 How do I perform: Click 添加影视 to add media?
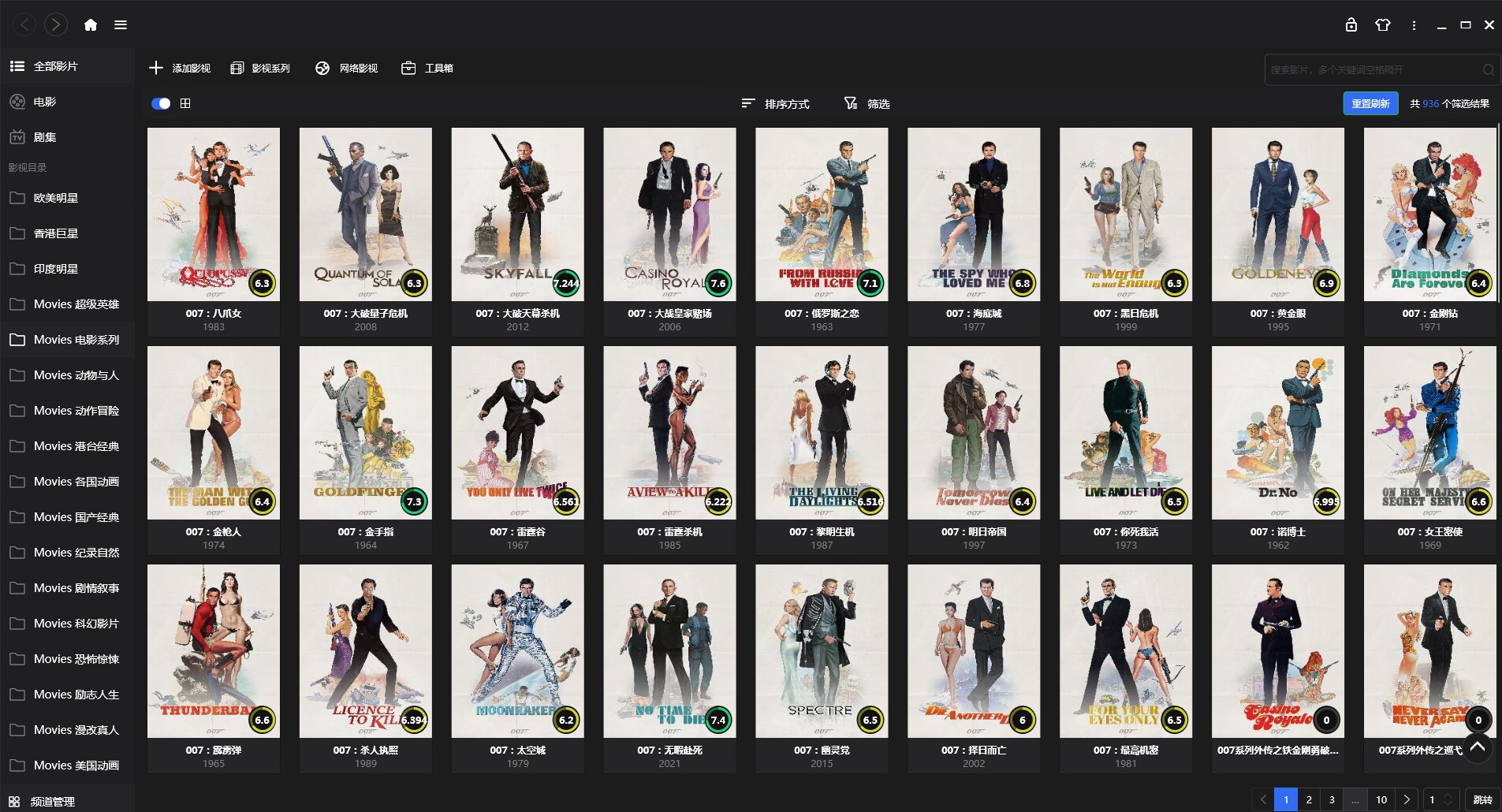pos(181,69)
